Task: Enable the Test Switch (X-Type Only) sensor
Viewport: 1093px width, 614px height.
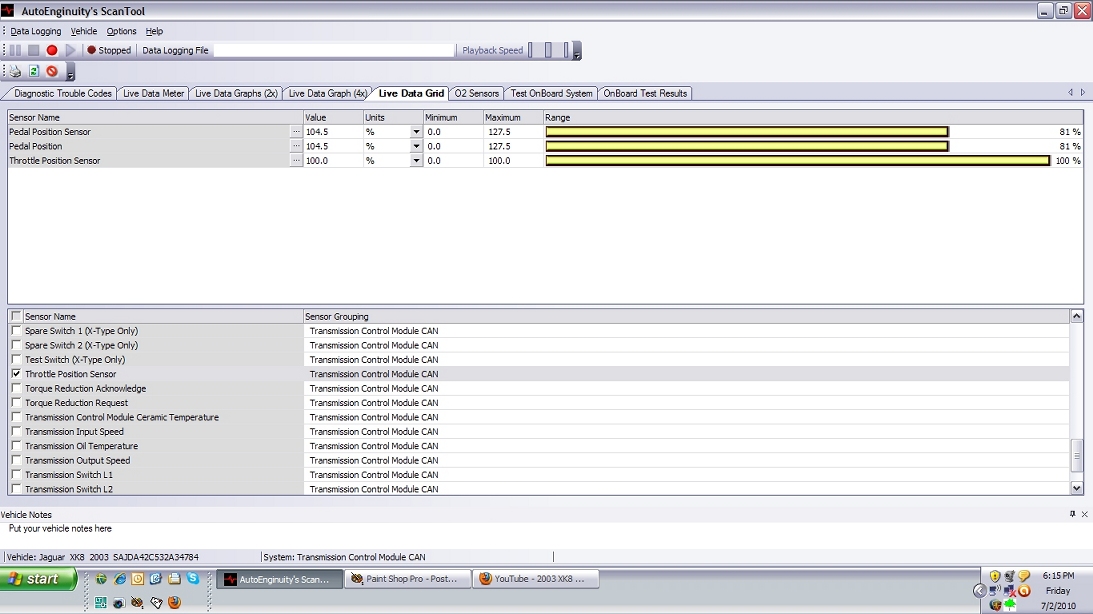Action: tap(16, 360)
